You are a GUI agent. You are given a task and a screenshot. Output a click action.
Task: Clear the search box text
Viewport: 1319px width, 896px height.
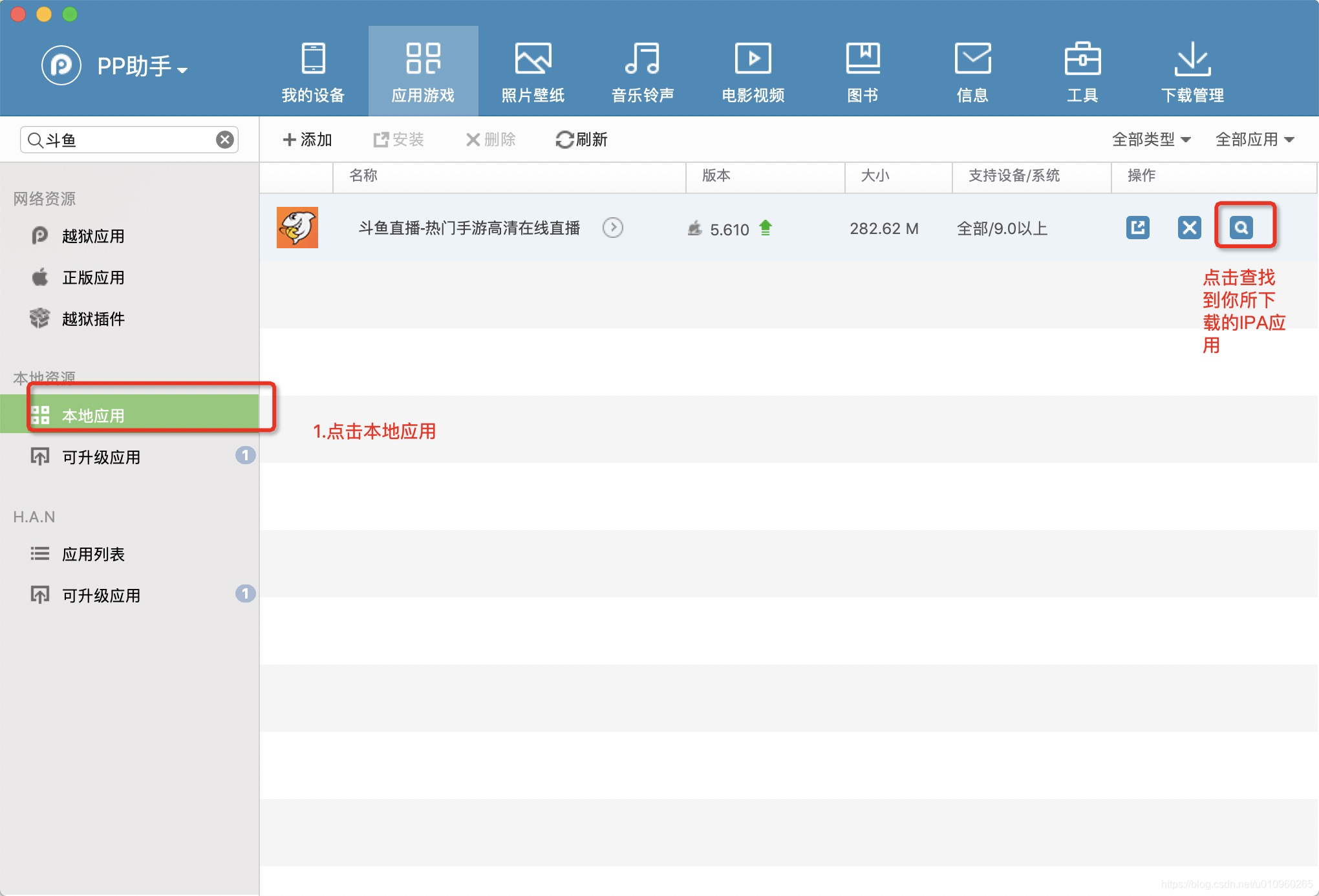click(225, 140)
